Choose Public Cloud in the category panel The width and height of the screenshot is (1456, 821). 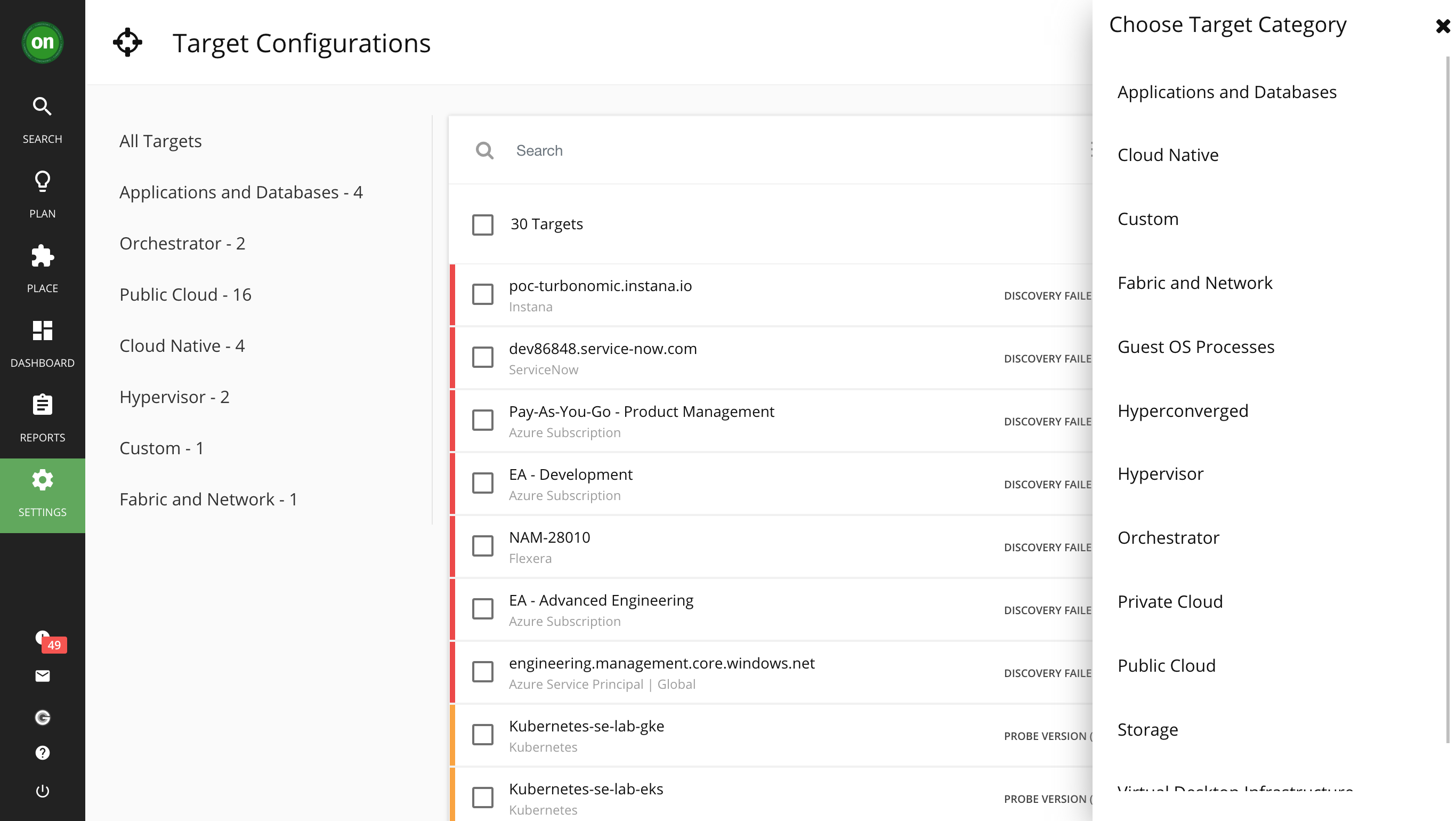(x=1166, y=665)
